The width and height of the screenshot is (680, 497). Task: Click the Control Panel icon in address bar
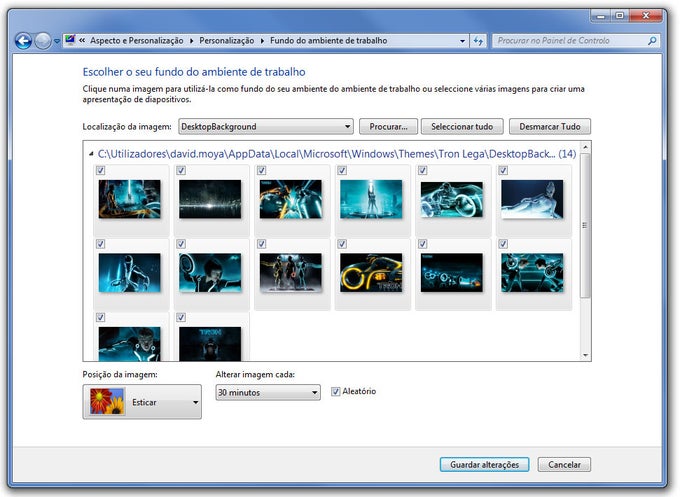[x=70, y=40]
